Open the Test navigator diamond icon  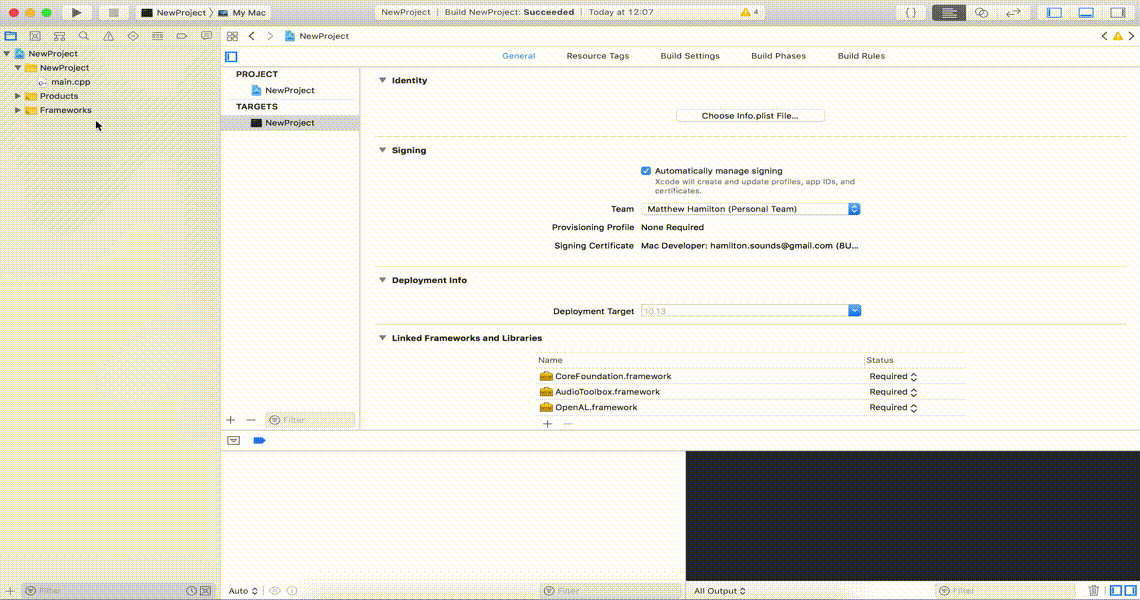133,36
